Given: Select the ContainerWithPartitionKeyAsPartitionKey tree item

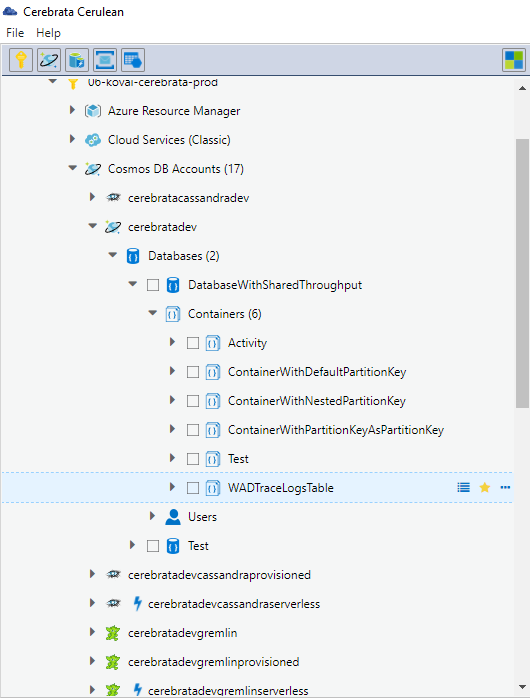Looking at the screenshot, I should (336, 430).
